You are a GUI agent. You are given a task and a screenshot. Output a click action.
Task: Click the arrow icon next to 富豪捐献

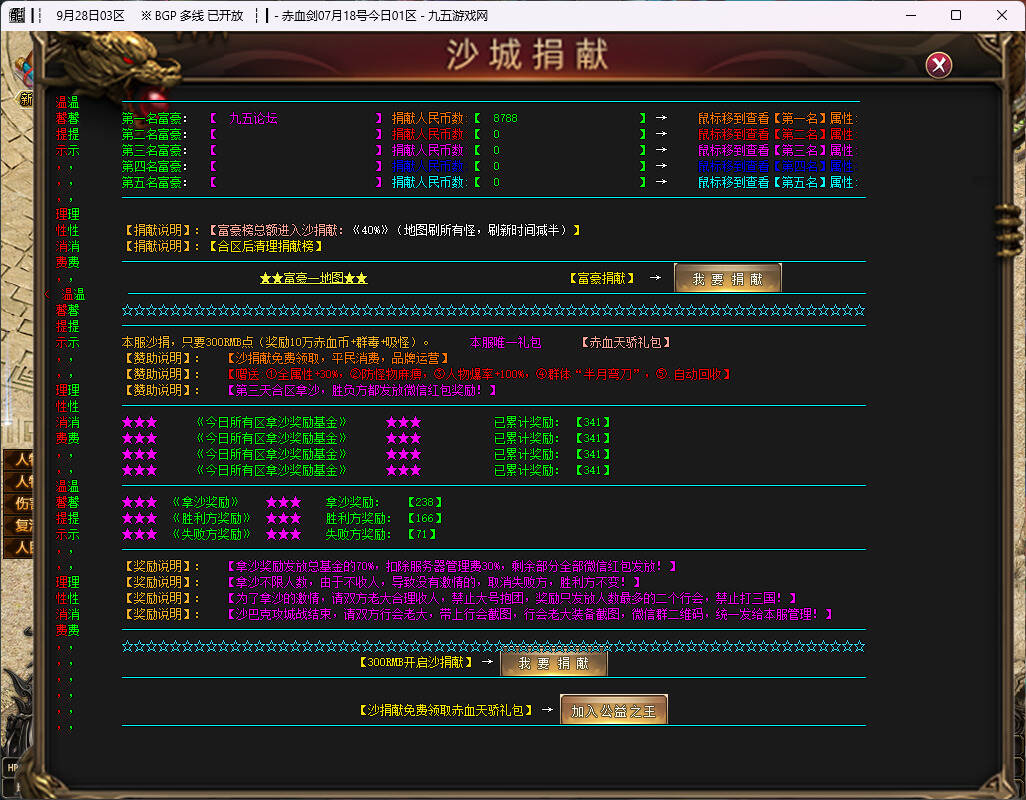pos(655,278)
